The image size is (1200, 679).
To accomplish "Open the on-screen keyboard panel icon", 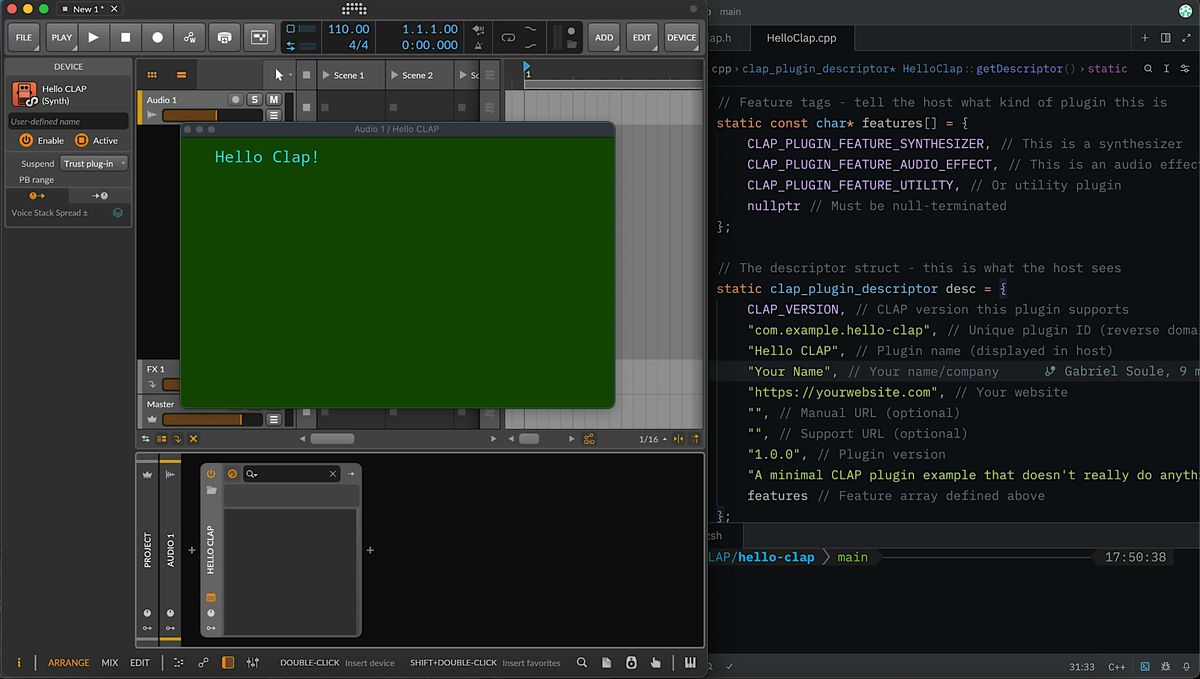I will point(689,662).
